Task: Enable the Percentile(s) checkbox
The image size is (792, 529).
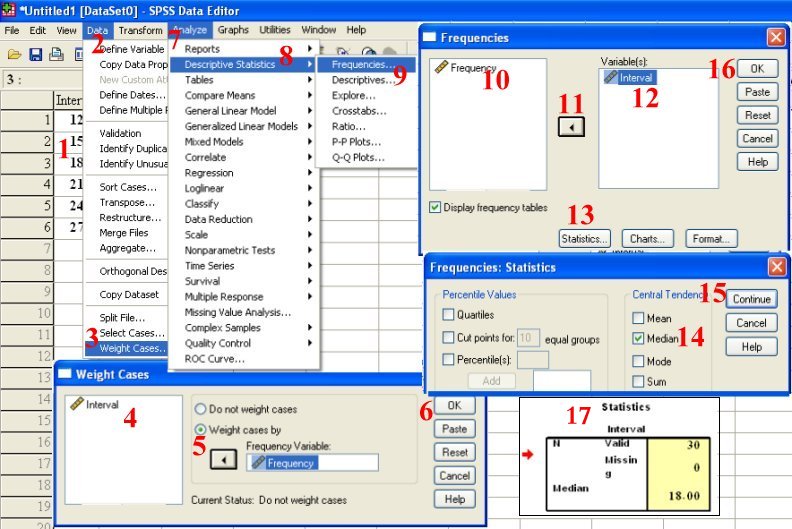Action: pyautogui.click(x=448, y=359)
